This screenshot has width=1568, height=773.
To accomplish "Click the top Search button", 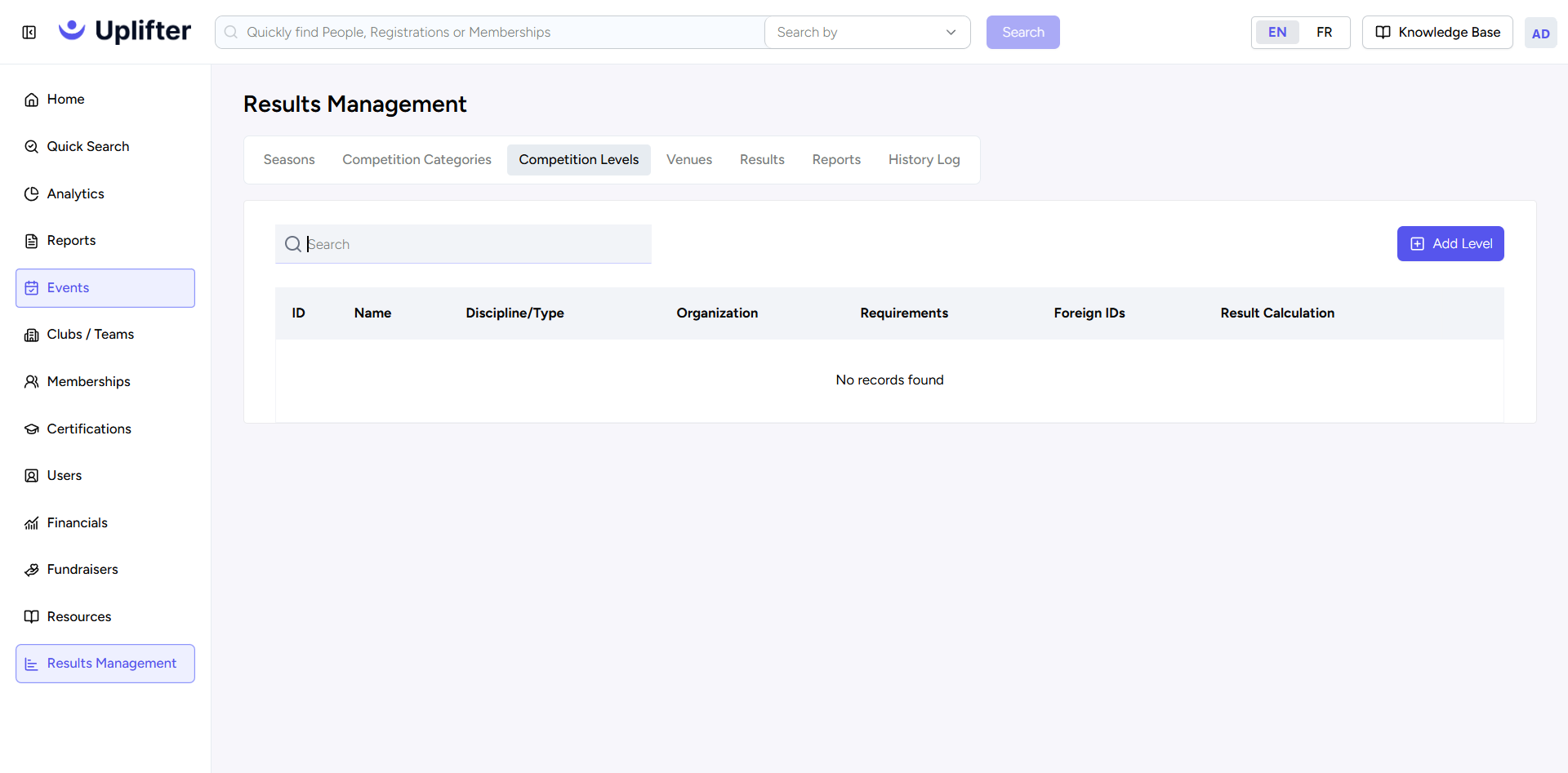I will click(1023, 33).
